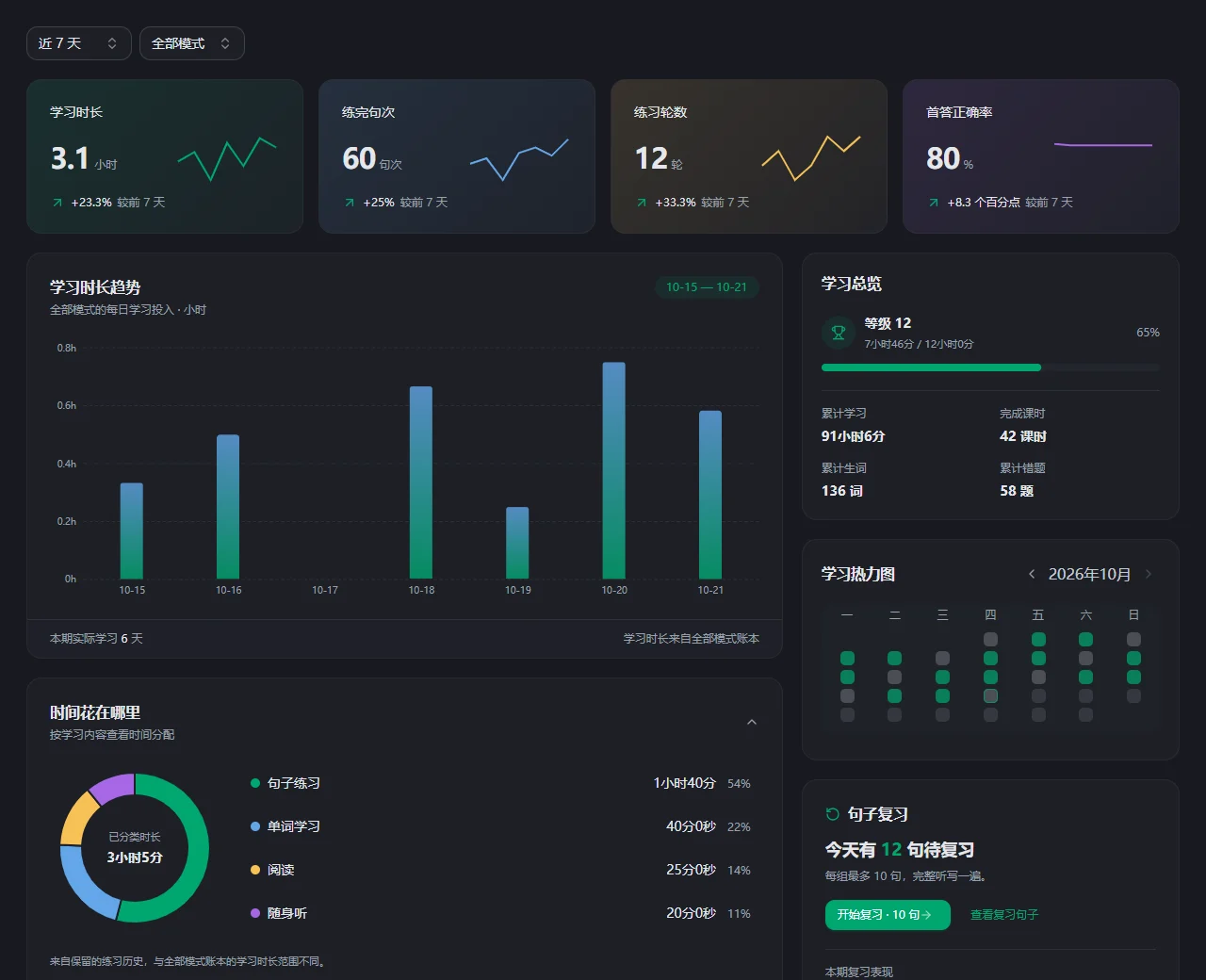Click the 2026年10月 month label
The width and height of the screenshot is (1206, 980).
pos(1090,574)
